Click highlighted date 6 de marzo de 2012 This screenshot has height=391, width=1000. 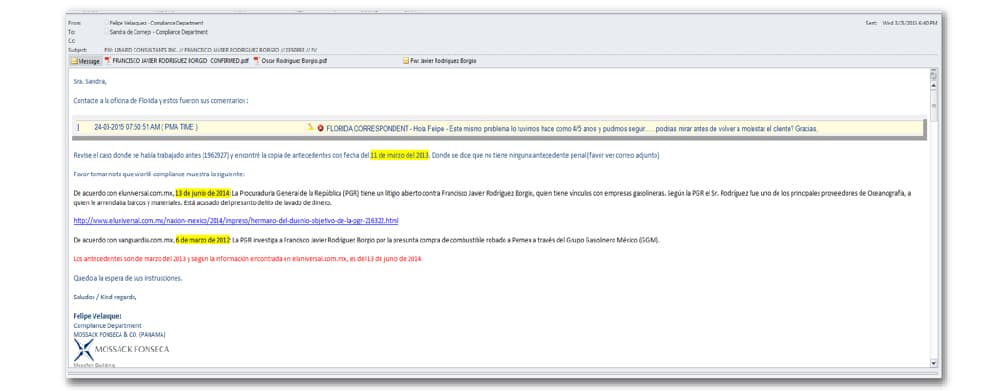tap(203, 240)
